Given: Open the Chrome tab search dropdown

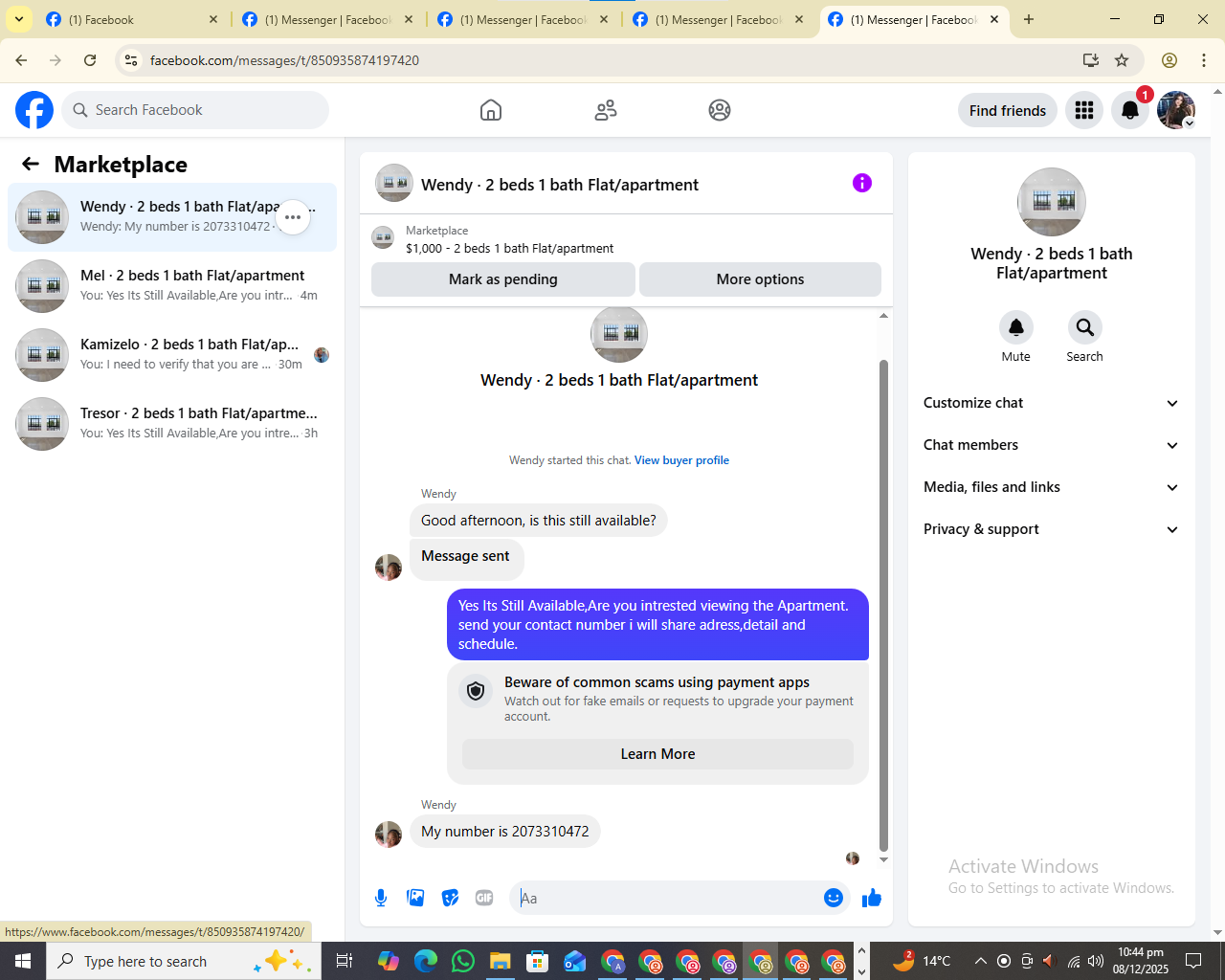Looking at the screenshot, I should point(19,19).
